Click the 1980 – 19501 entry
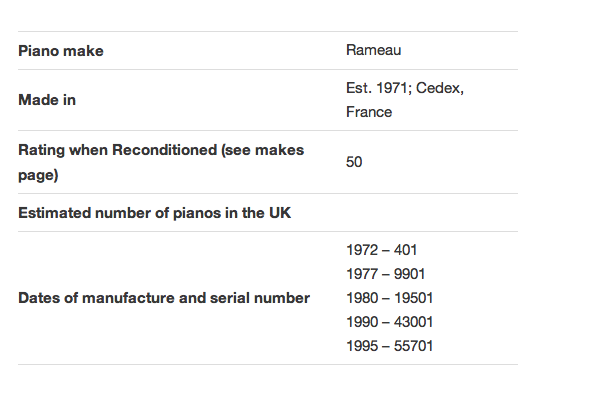Screen dimensions: 599x414 (389, 298)
